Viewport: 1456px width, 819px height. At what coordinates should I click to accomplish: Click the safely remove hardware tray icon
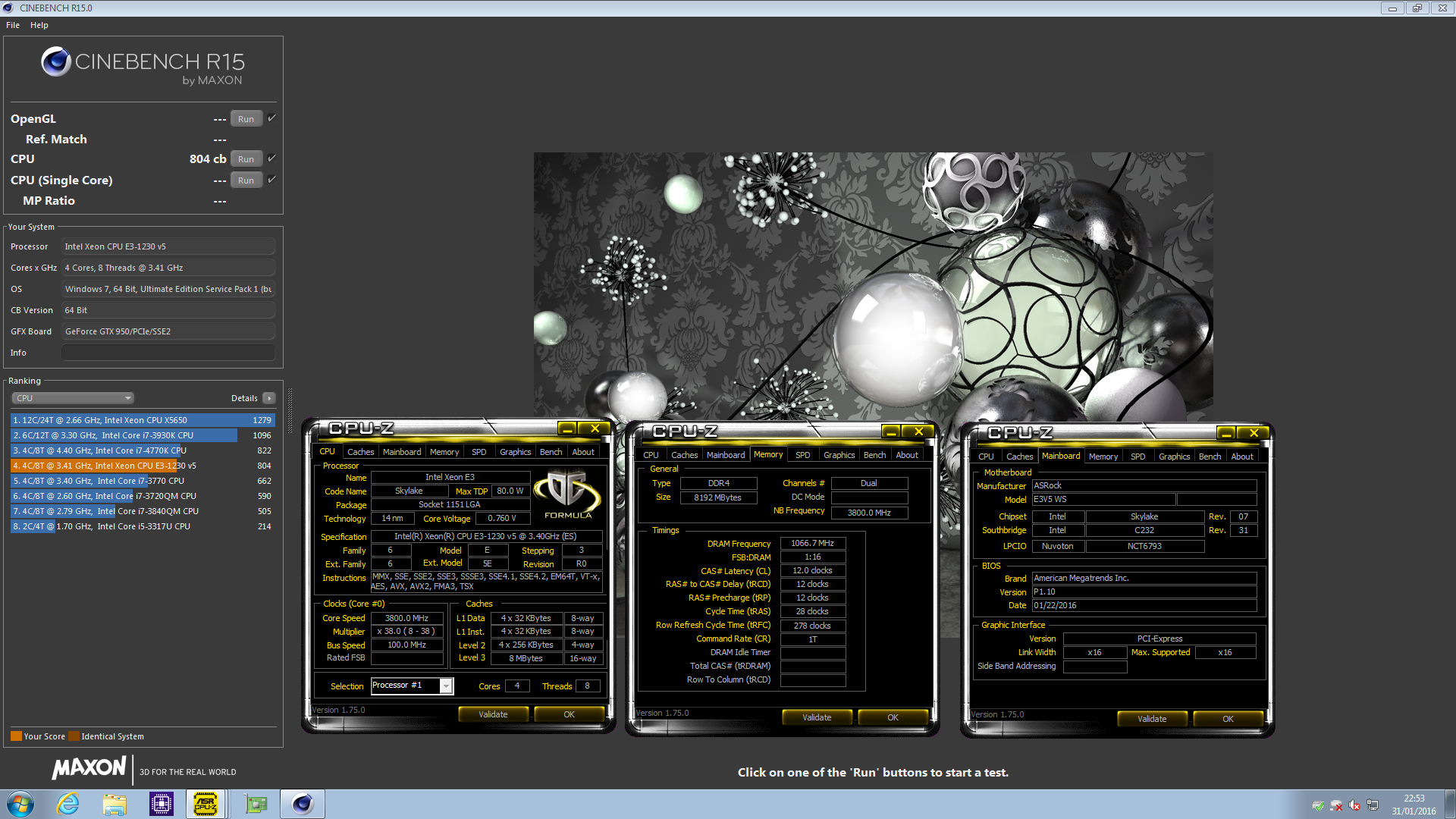point(1319,805)
